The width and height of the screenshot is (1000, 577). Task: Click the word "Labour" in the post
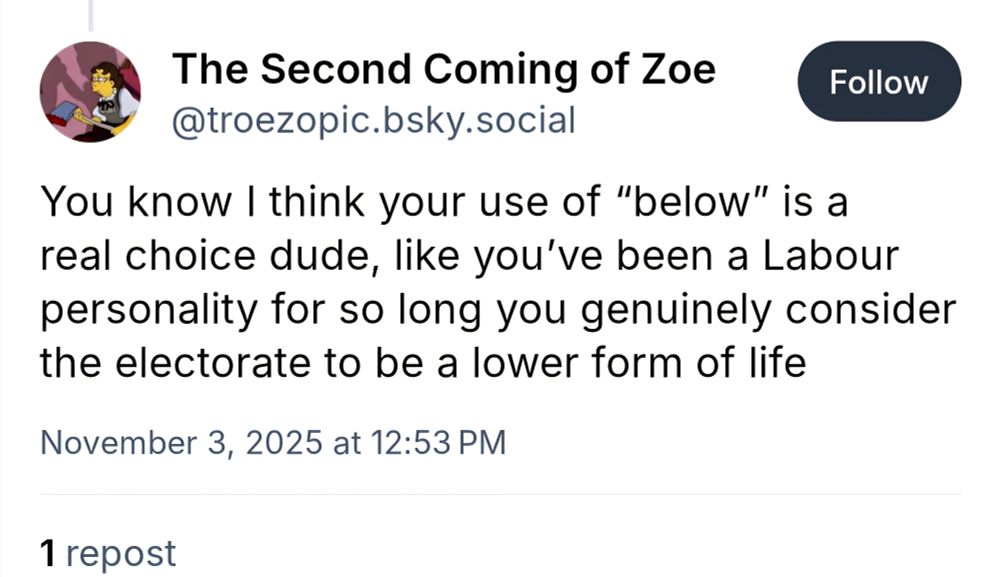click(832, 254)
